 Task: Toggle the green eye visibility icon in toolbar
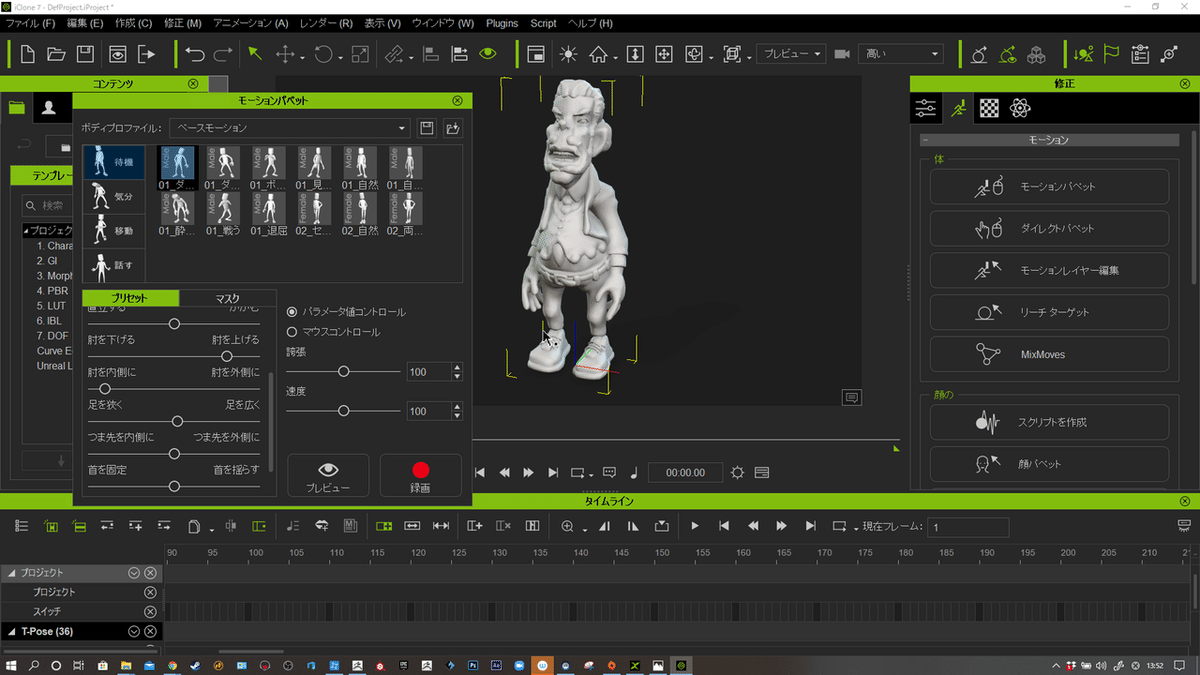pyautogui.click(x=487, y=54)
